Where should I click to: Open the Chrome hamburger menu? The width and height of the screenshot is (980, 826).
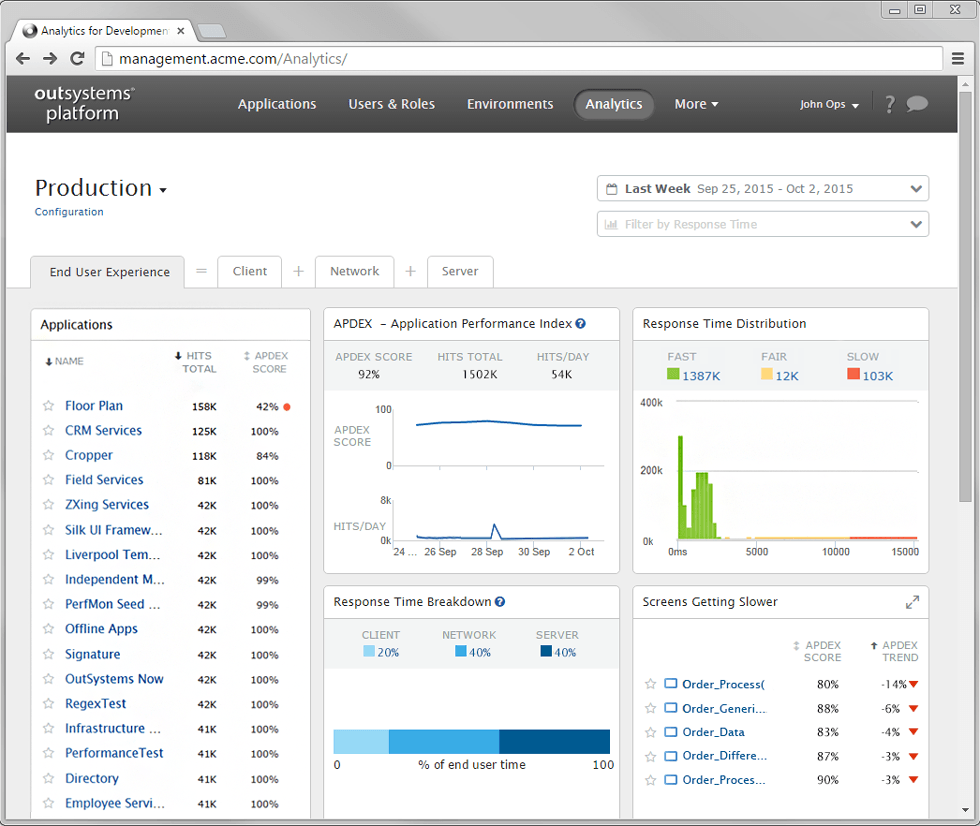coord(957,59)
